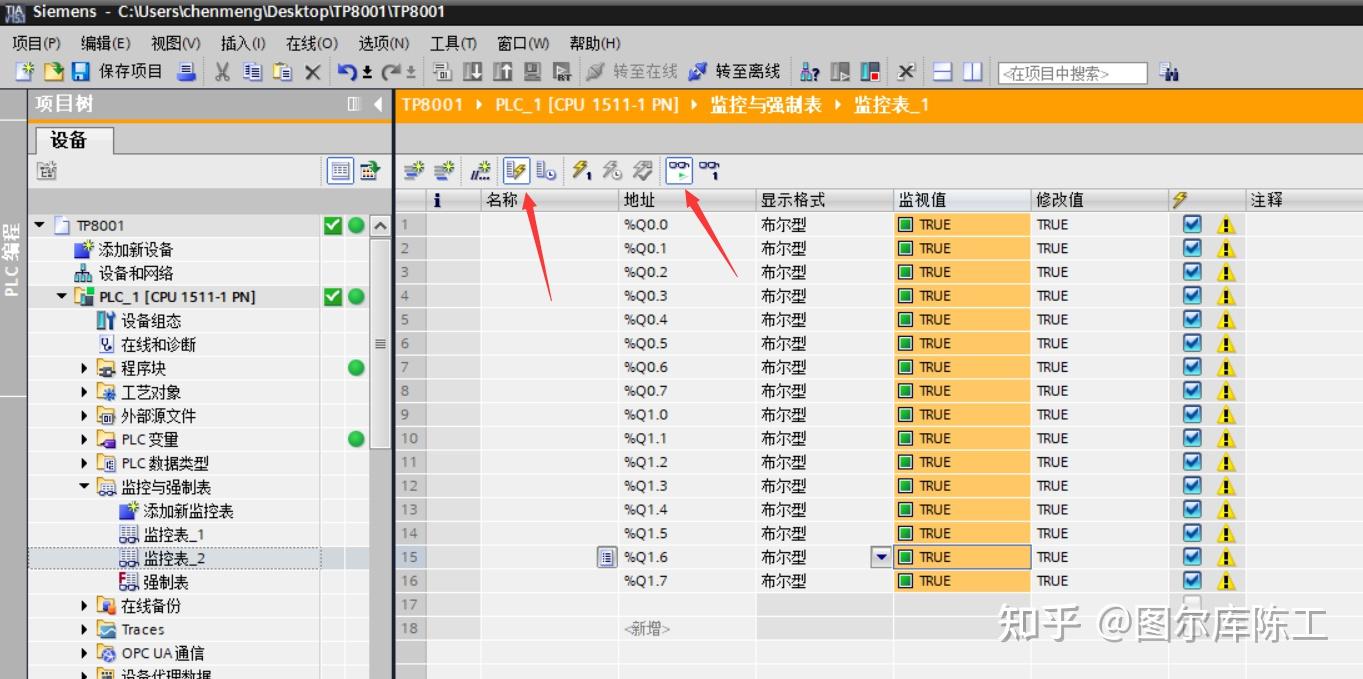Click the 转至离线 button
The image size is (1363, 679).
(x=735, y=72)
